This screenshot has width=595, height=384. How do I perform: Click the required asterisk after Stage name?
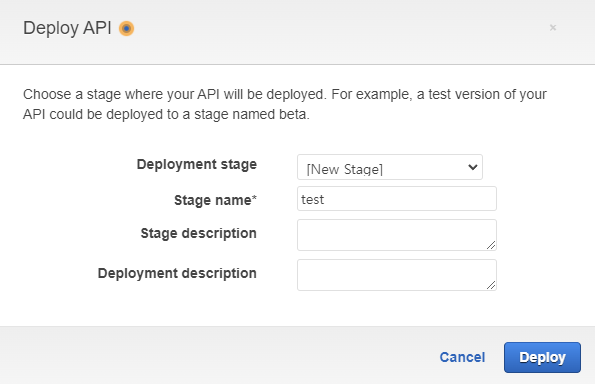[254, 197]
